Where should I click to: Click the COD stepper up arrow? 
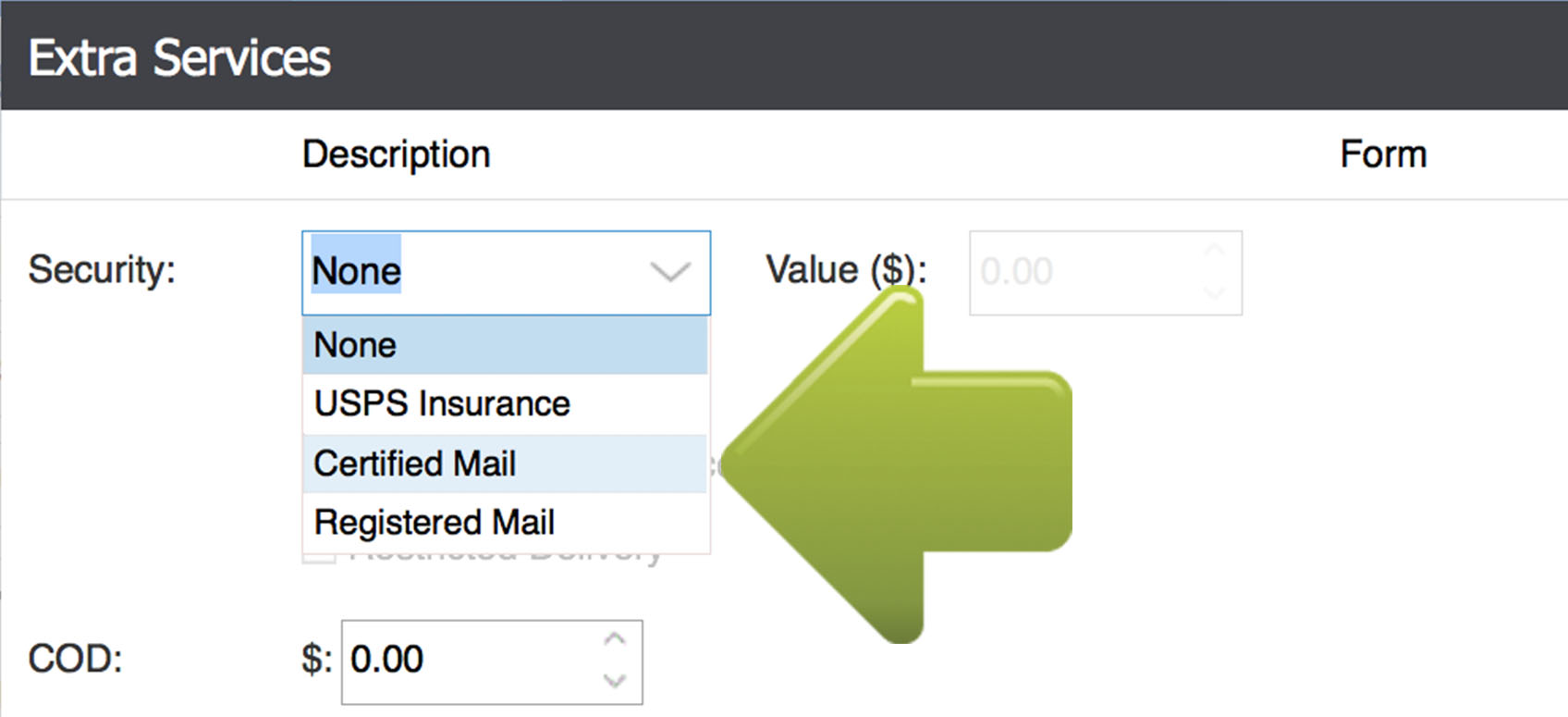point(613,637)
